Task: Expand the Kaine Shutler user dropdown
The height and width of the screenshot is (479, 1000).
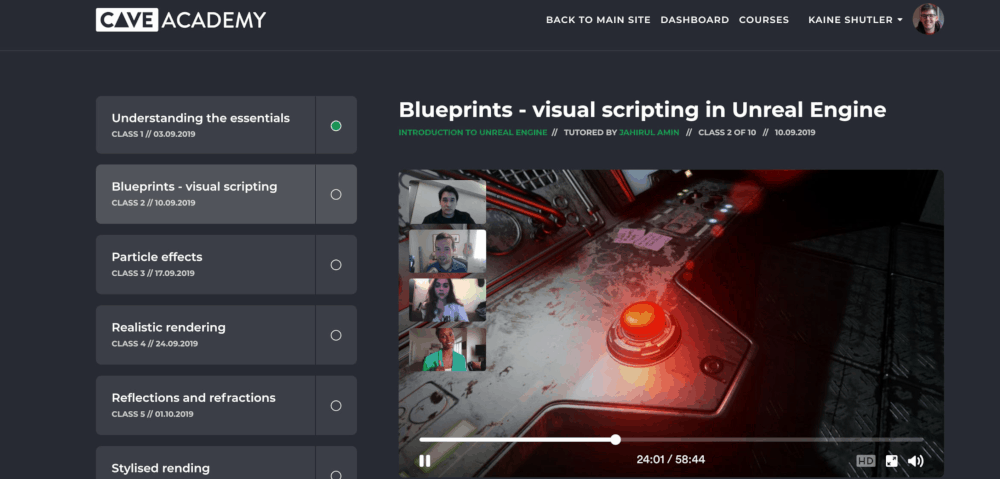Action: pos(855,20)
